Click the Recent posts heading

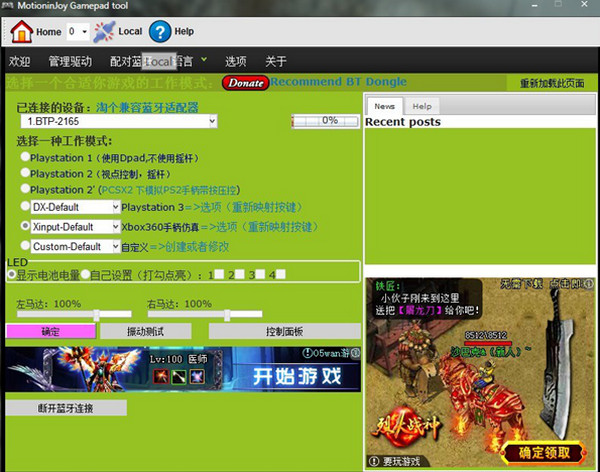tap(403, 122)
